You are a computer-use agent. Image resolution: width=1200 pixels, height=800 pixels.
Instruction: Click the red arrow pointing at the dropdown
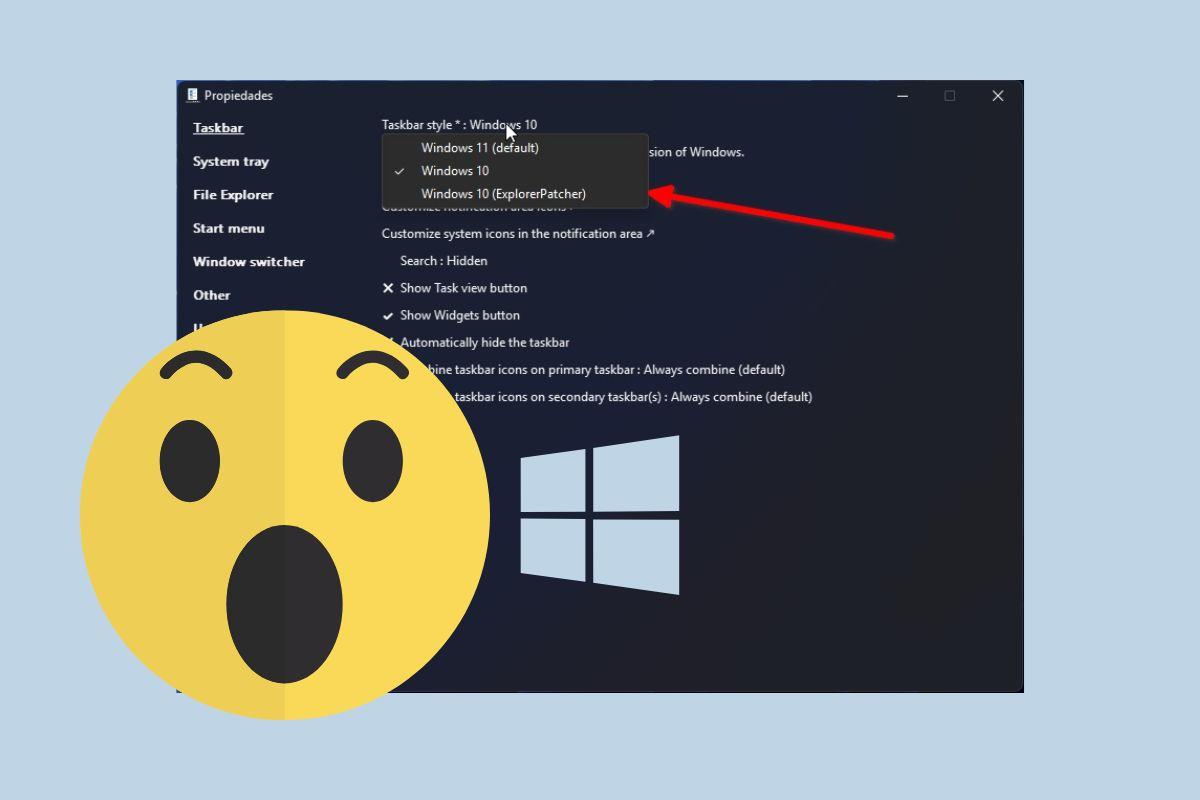coord(770,213)
